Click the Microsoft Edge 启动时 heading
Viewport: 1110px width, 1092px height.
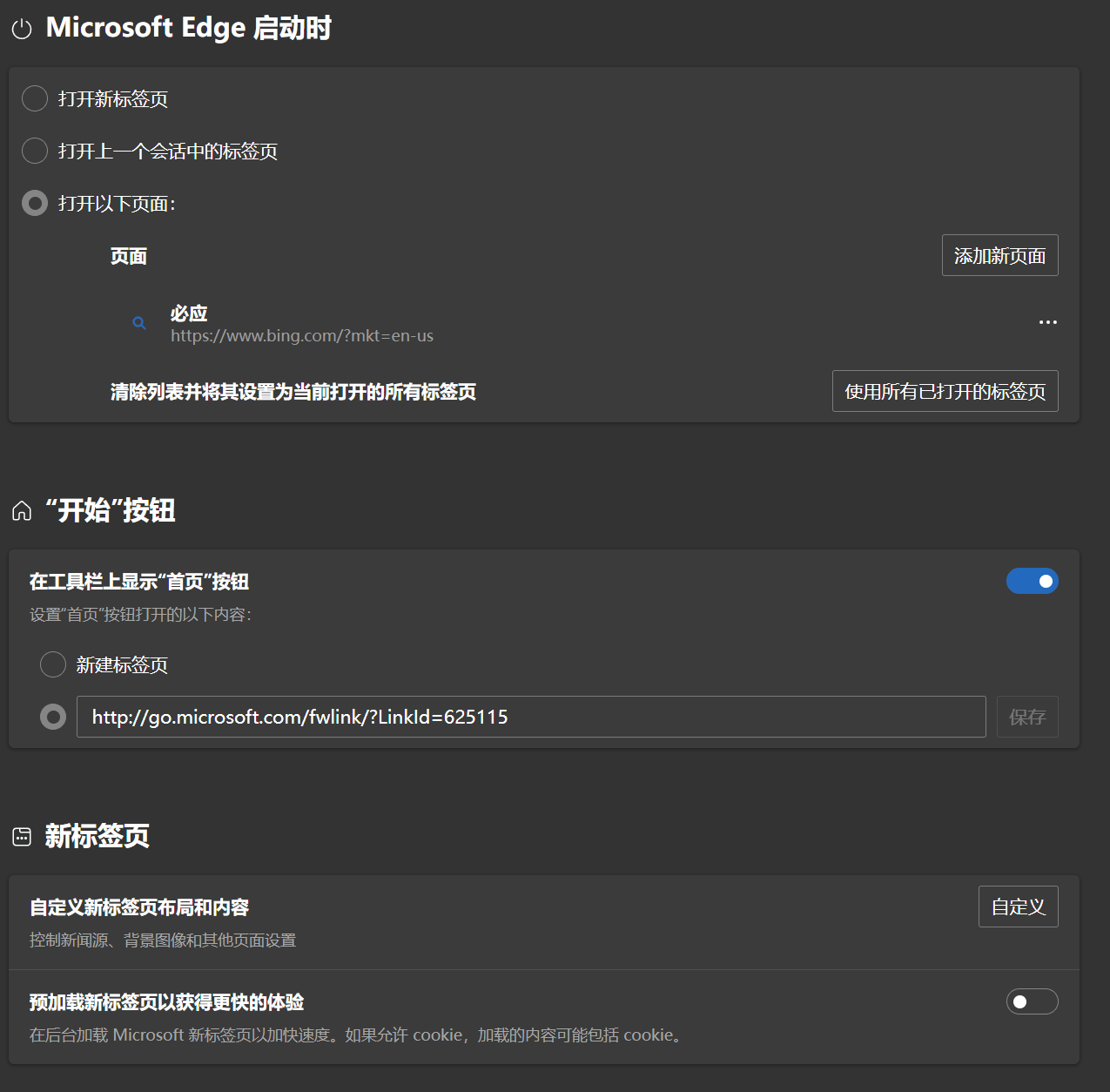pos(189,28)
